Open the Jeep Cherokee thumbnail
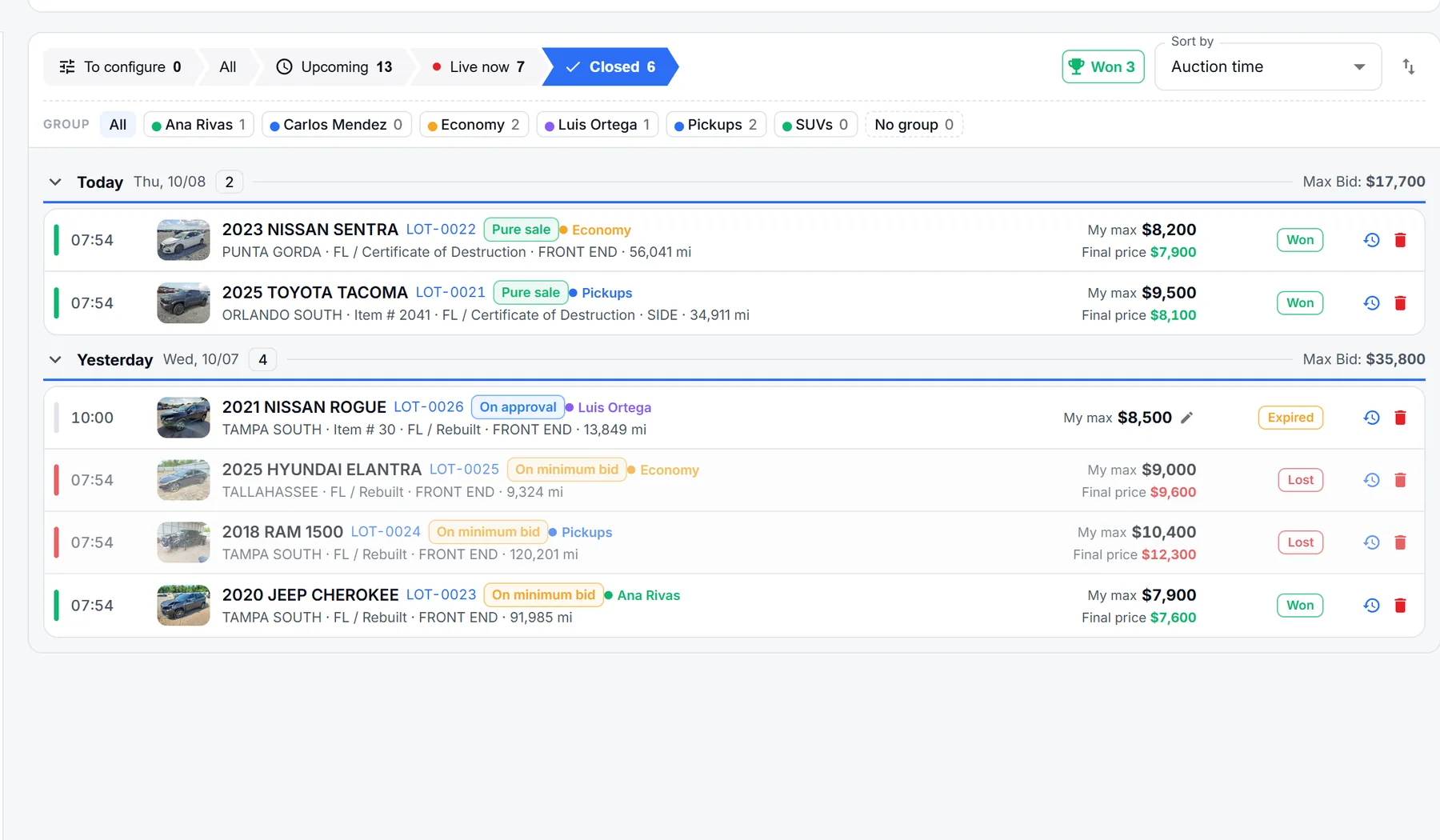The width and height of the screenshot is (1440, 840). (183, 606)
